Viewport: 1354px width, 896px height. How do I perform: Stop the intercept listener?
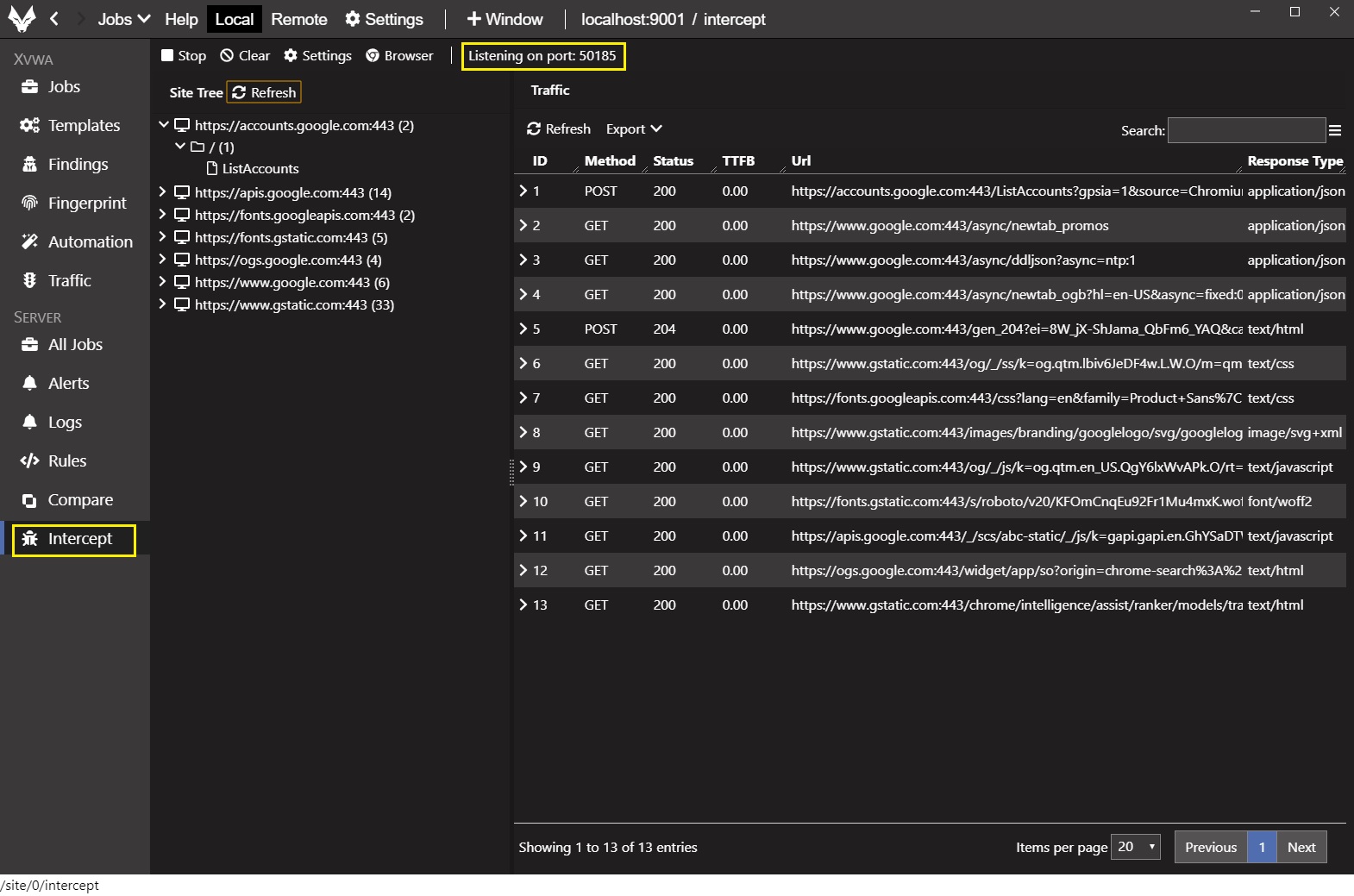pyautogui.click(x=183, y=56)
